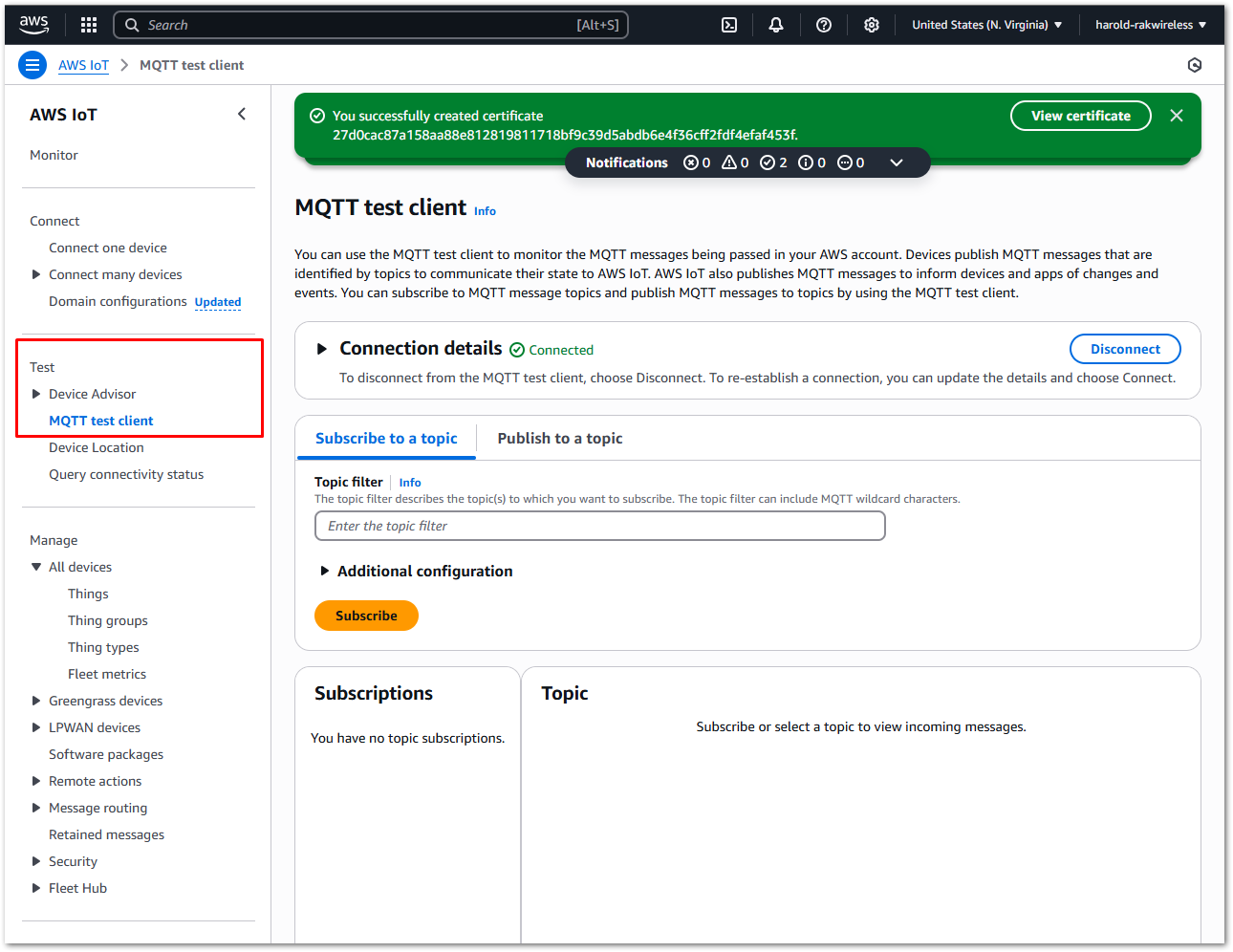Open the AWS services grid menu
This screenshot has height=952, width=1233.
[87, 24]
